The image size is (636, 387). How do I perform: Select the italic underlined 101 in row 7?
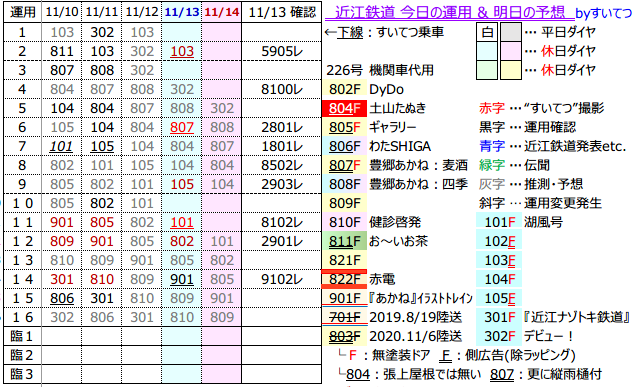pos(62,146)
